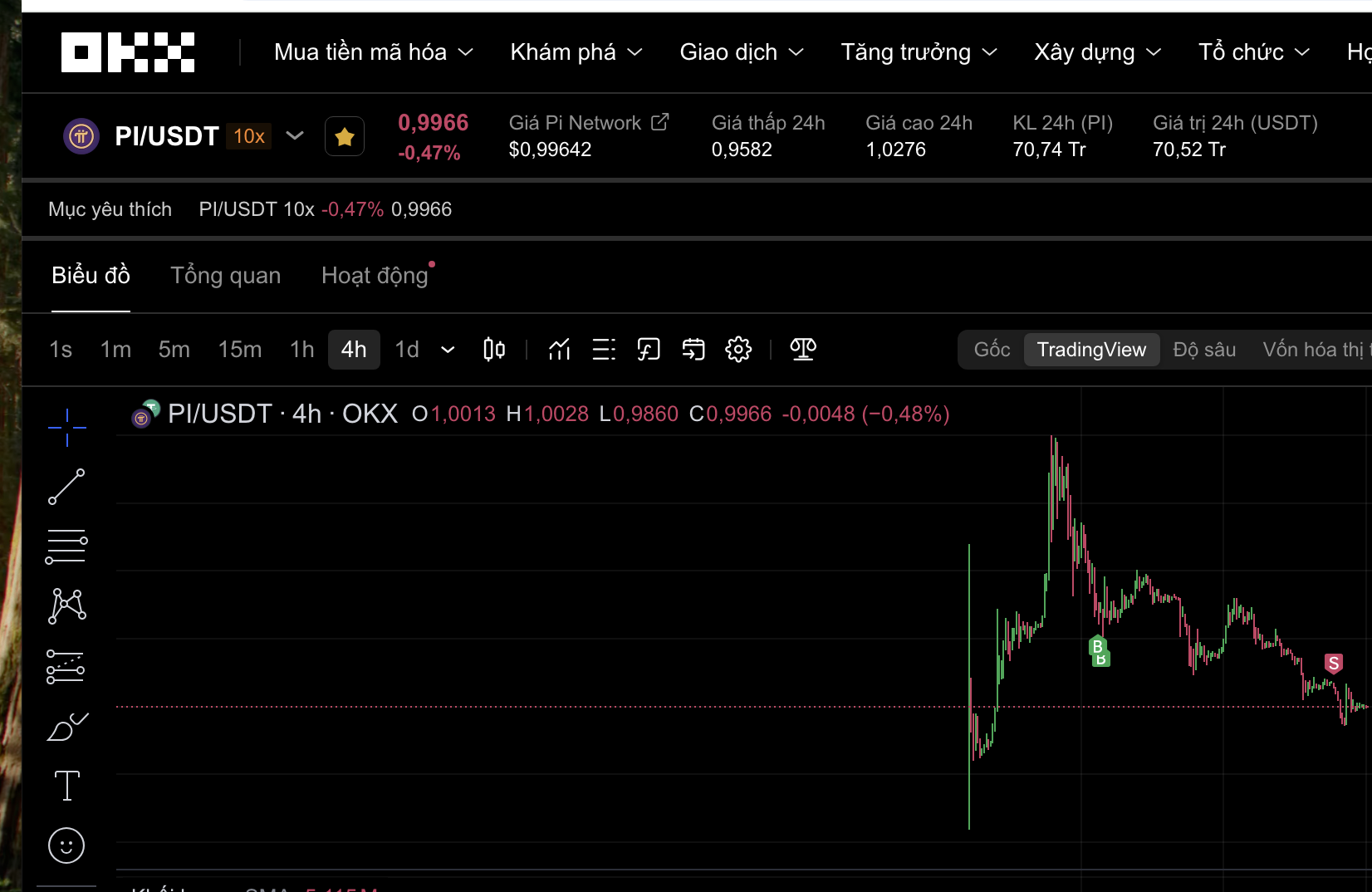
Task: Switch to the Tổng quan tab
Action: [226, 276]
